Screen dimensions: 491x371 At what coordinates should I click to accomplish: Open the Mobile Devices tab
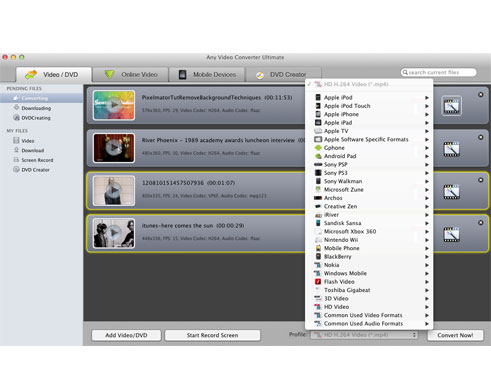(207, 75)
